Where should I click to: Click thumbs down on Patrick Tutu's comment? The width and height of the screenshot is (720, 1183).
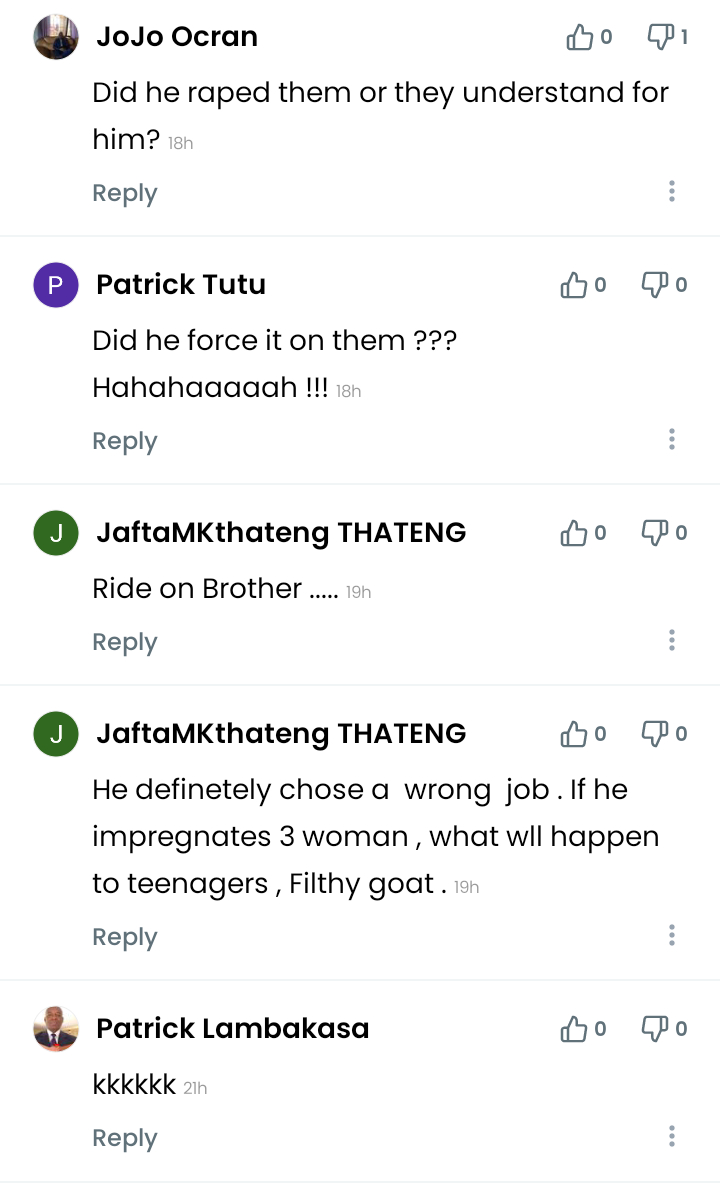655,286
